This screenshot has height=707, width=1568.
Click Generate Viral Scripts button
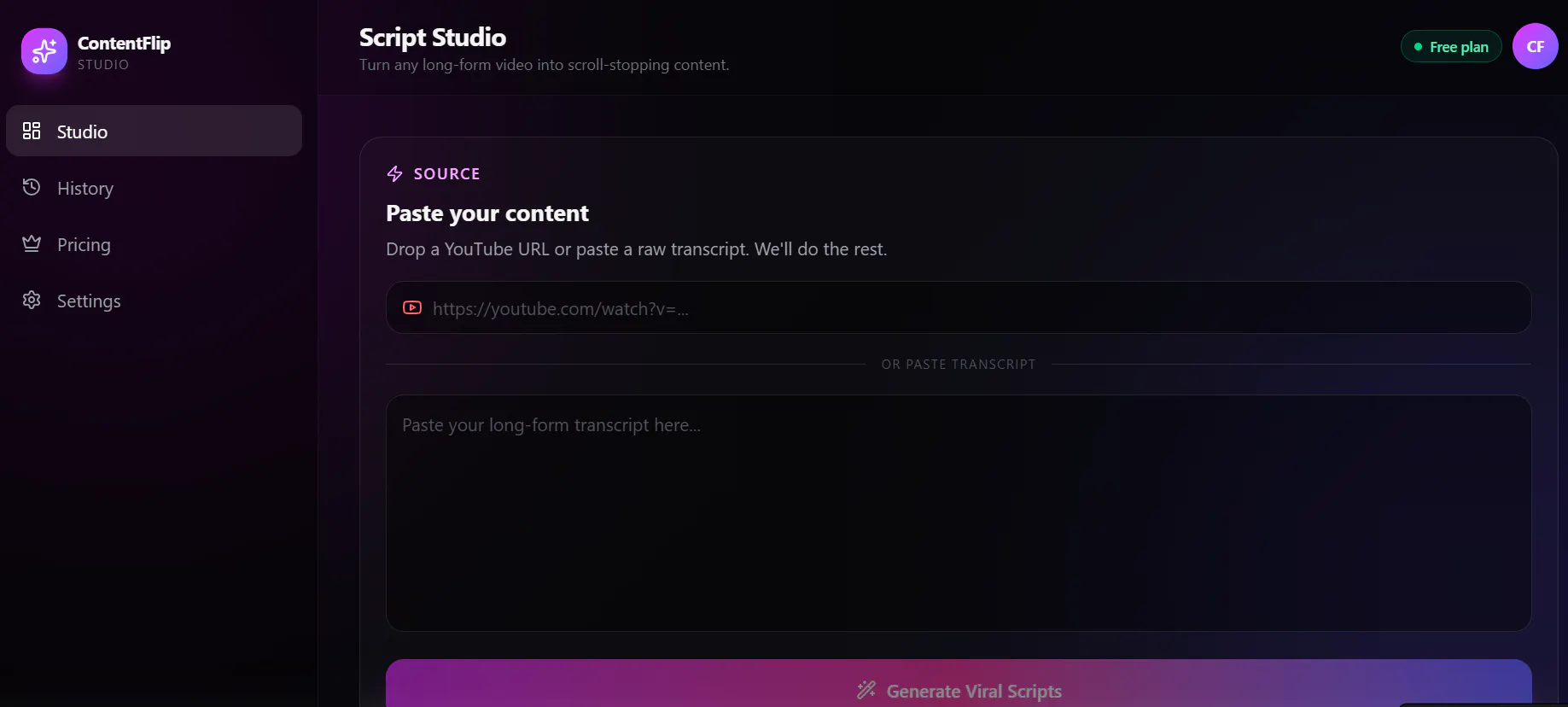(959, 683)
